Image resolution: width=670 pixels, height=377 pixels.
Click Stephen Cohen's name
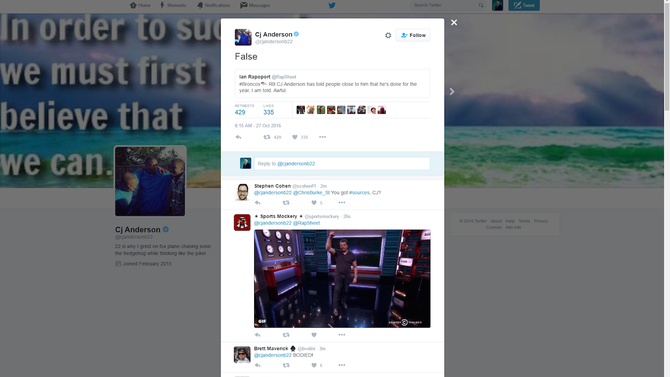pos(272,186)
